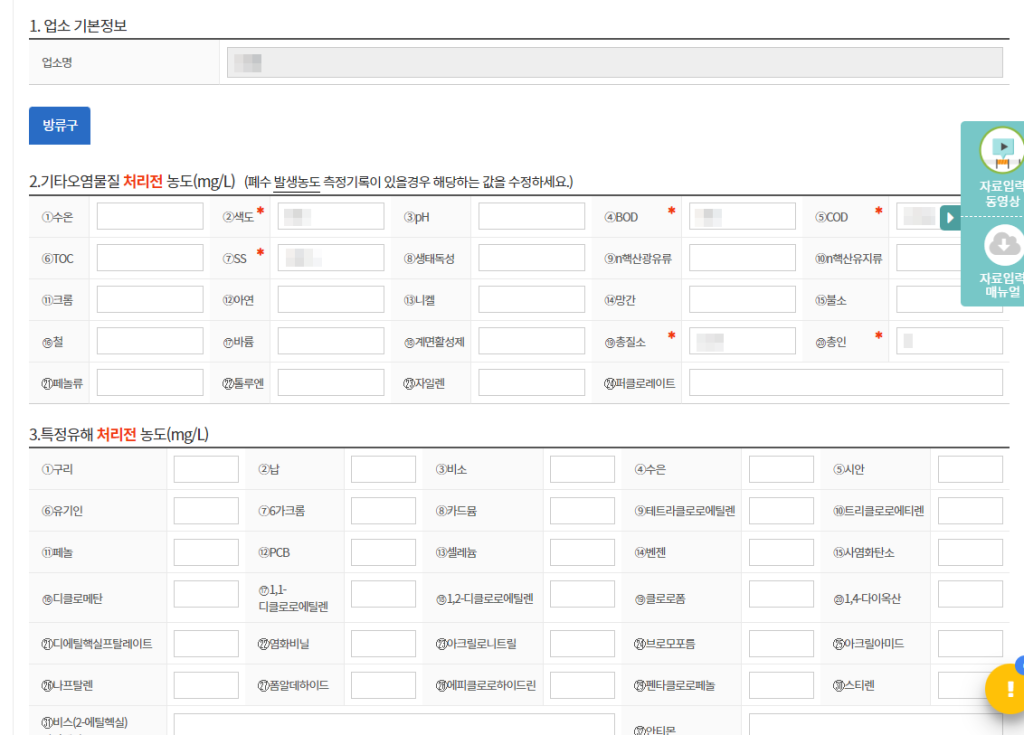Screen dimensions: 1024x735
Task: Click the 시안 input field in section 3
Action: 970,469
